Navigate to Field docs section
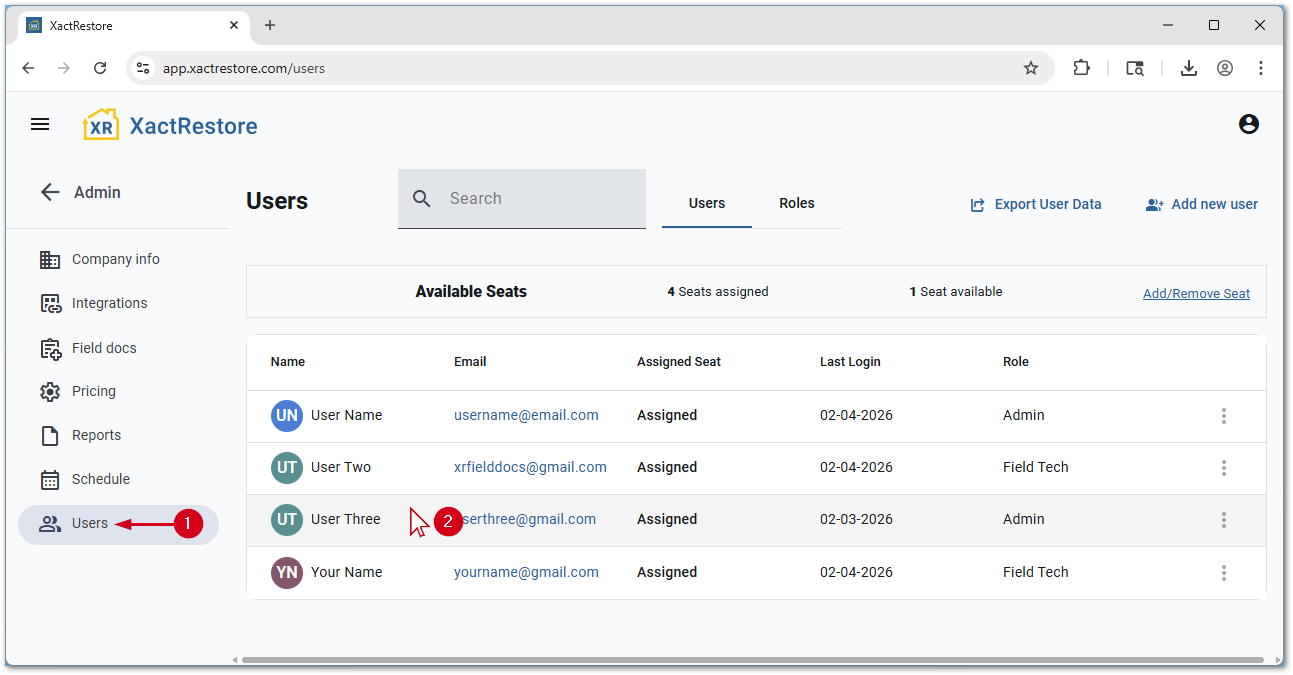 [104, 348]
